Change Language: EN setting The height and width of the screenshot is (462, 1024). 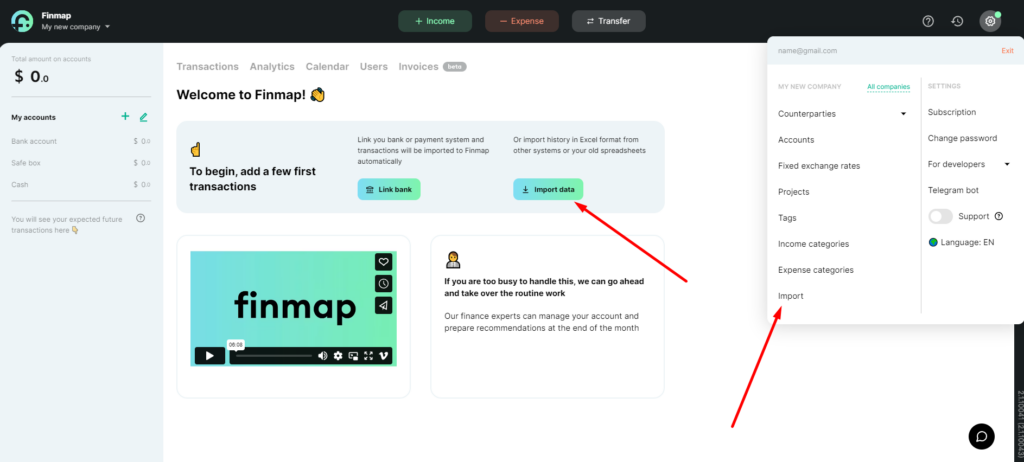point(961,242)
